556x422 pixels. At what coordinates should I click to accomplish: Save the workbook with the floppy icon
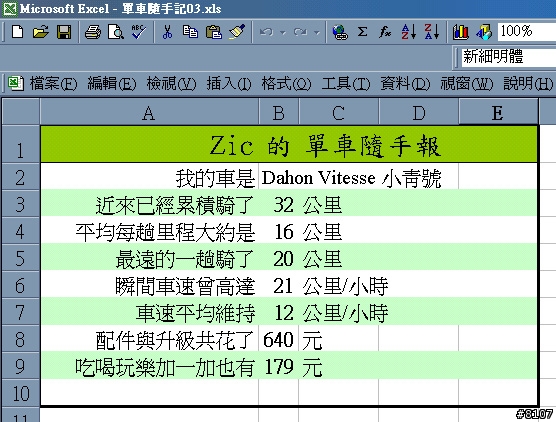(64, 32)
